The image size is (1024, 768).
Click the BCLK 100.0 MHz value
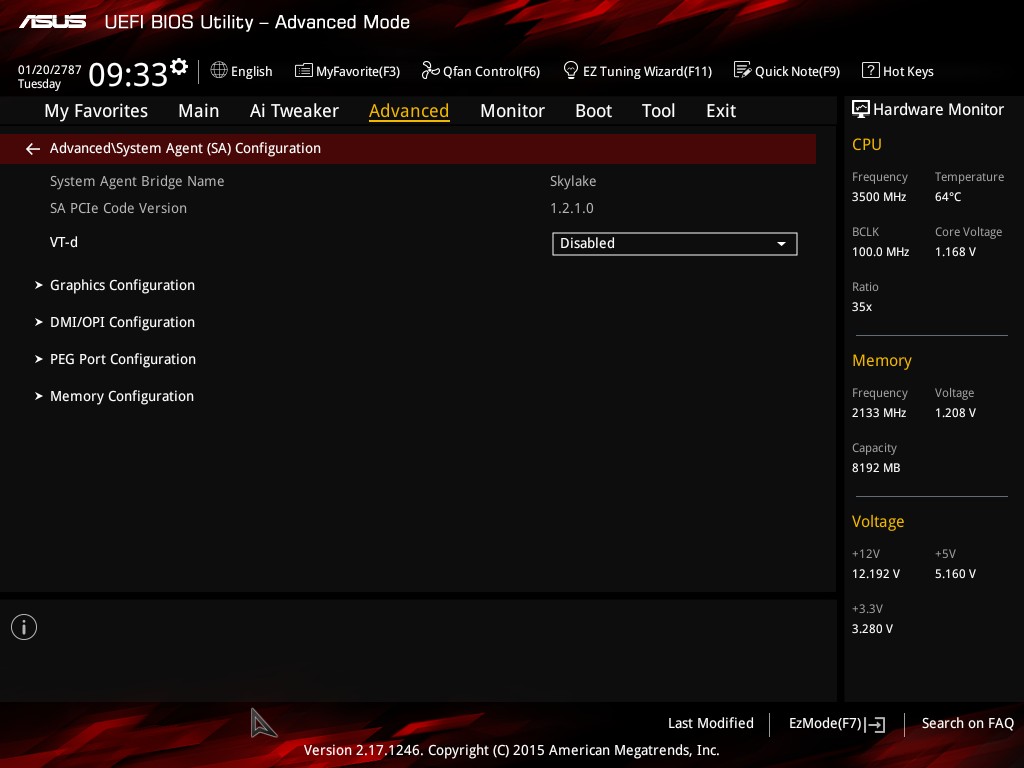(880, 251)
